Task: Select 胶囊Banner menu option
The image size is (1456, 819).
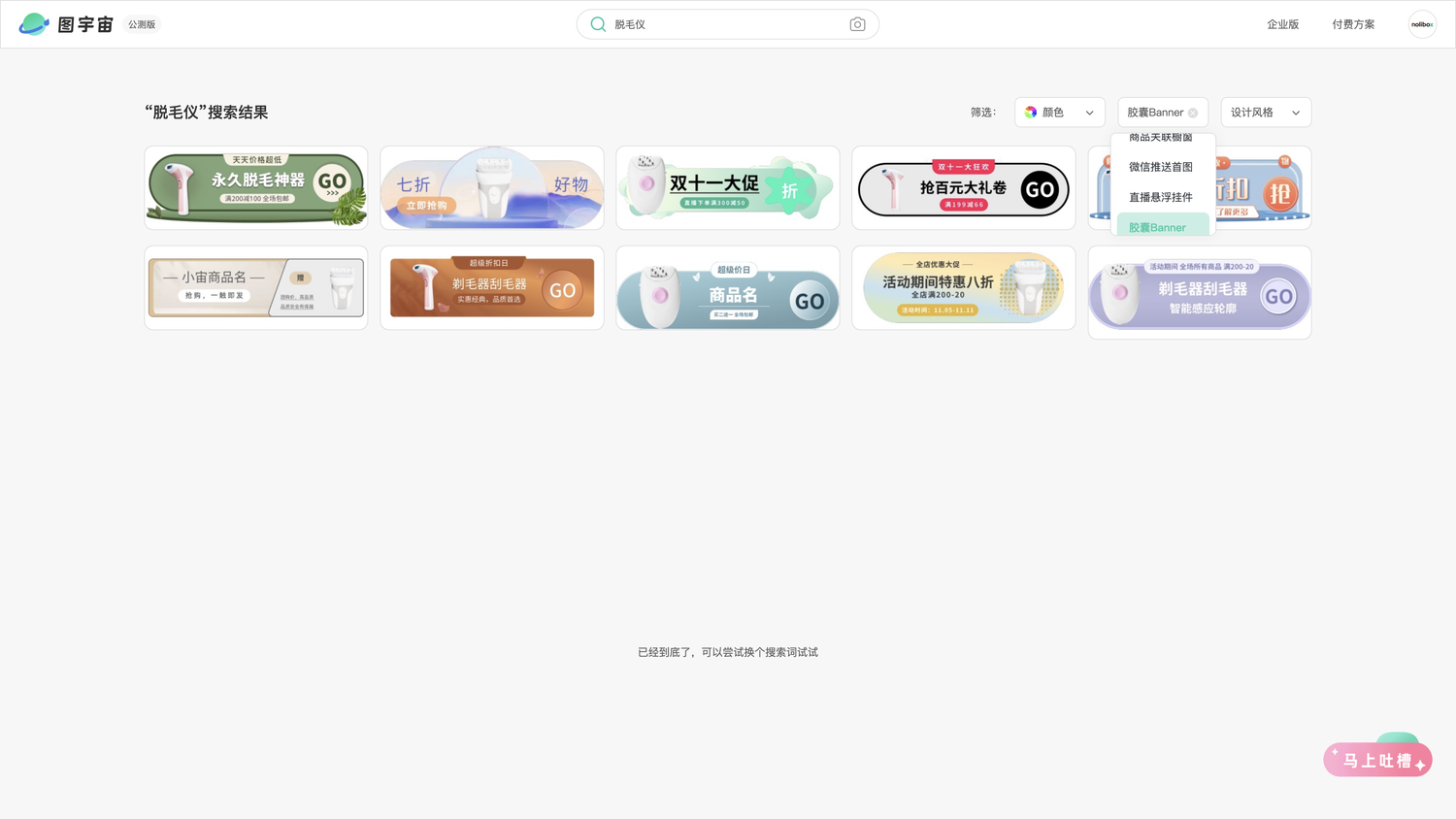Action: 1162,225
